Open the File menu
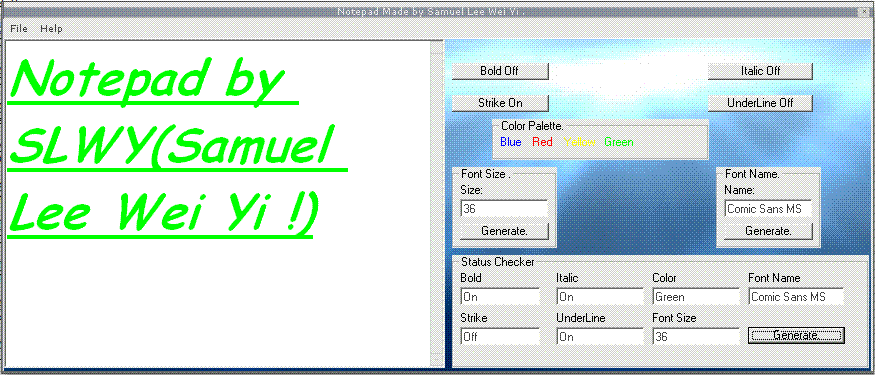The image size is (875, 375). pyautogui.click(x=18, y=28)
